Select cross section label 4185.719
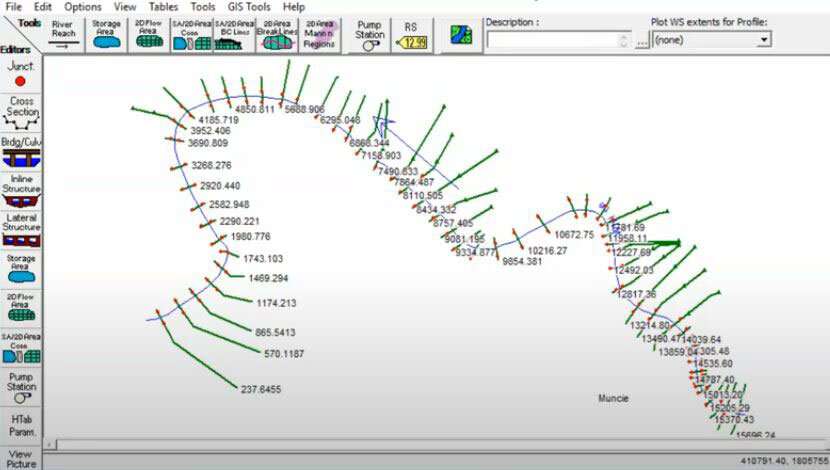This screenshot has height=470, width=830. pyautogui.click(x=218, y=120)
